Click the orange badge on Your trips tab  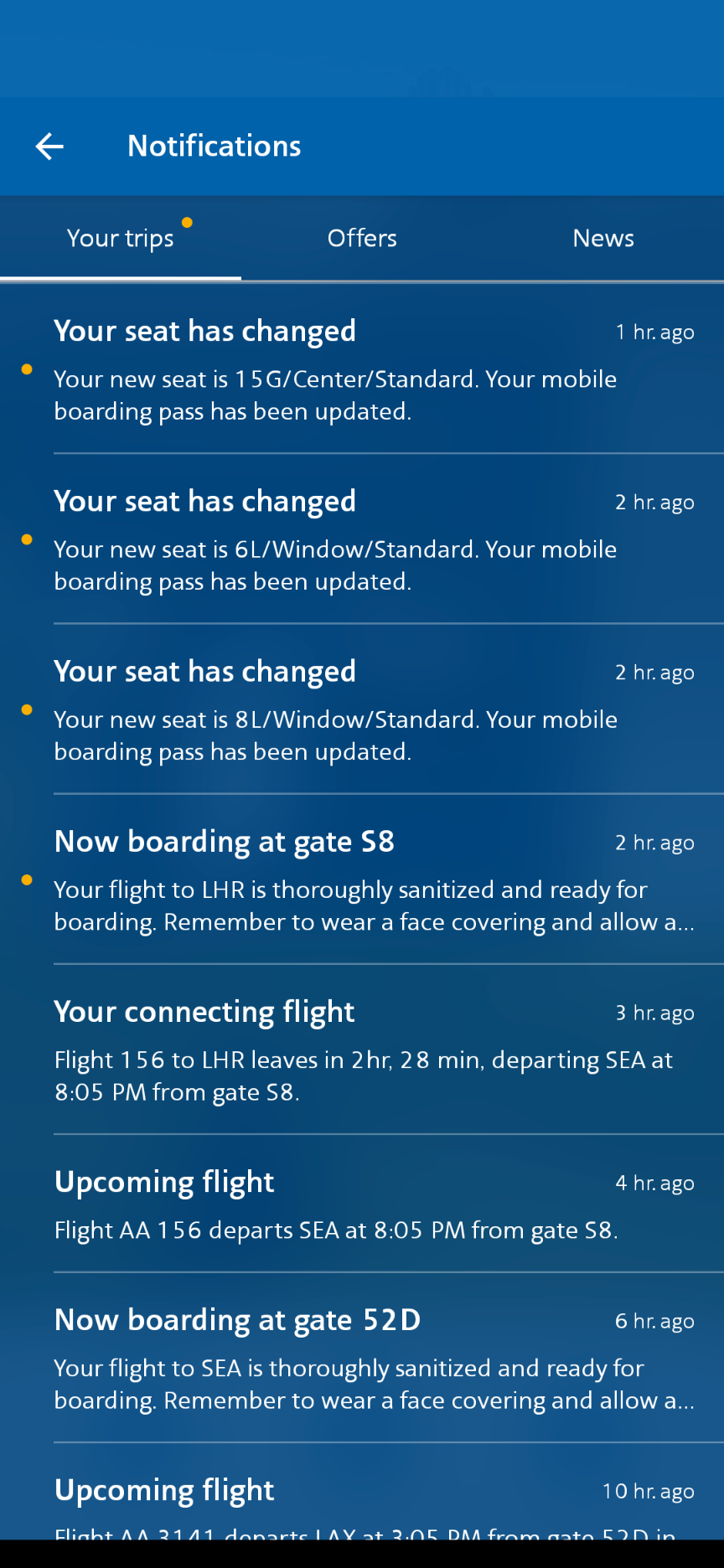pyautogui.click(x=188, y=222)
